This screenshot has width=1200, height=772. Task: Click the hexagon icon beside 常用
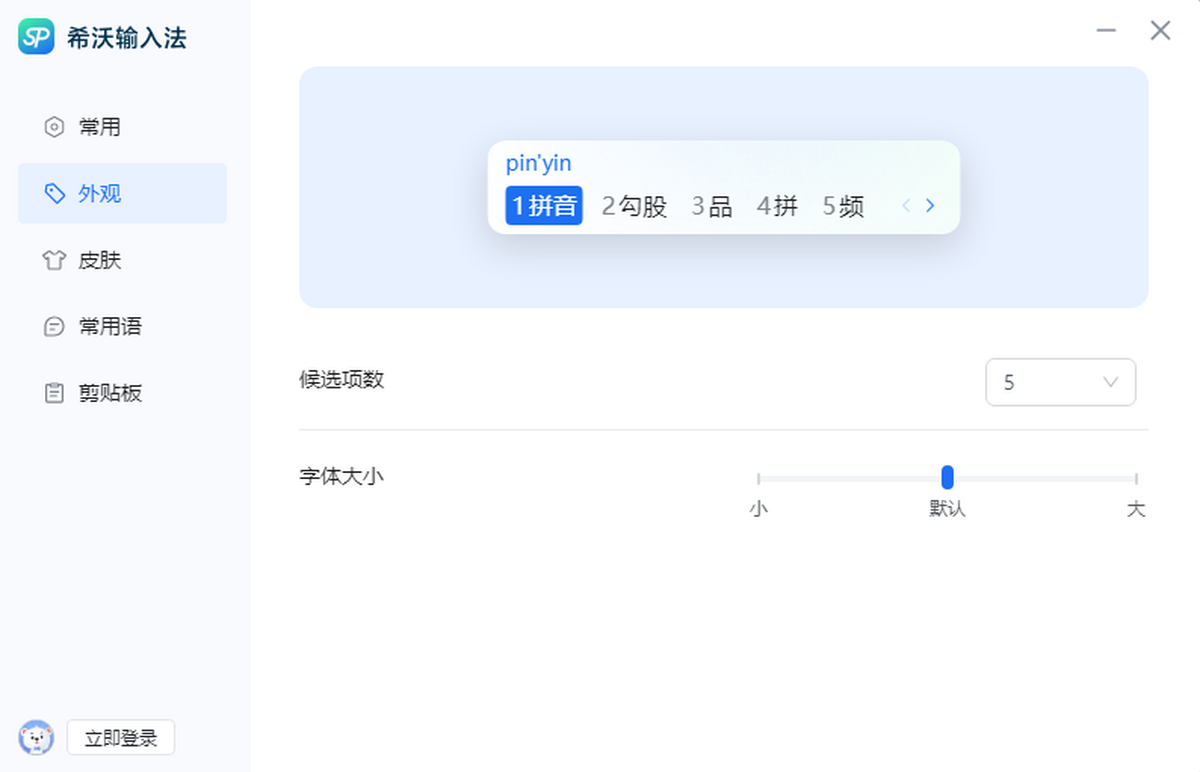54,127
